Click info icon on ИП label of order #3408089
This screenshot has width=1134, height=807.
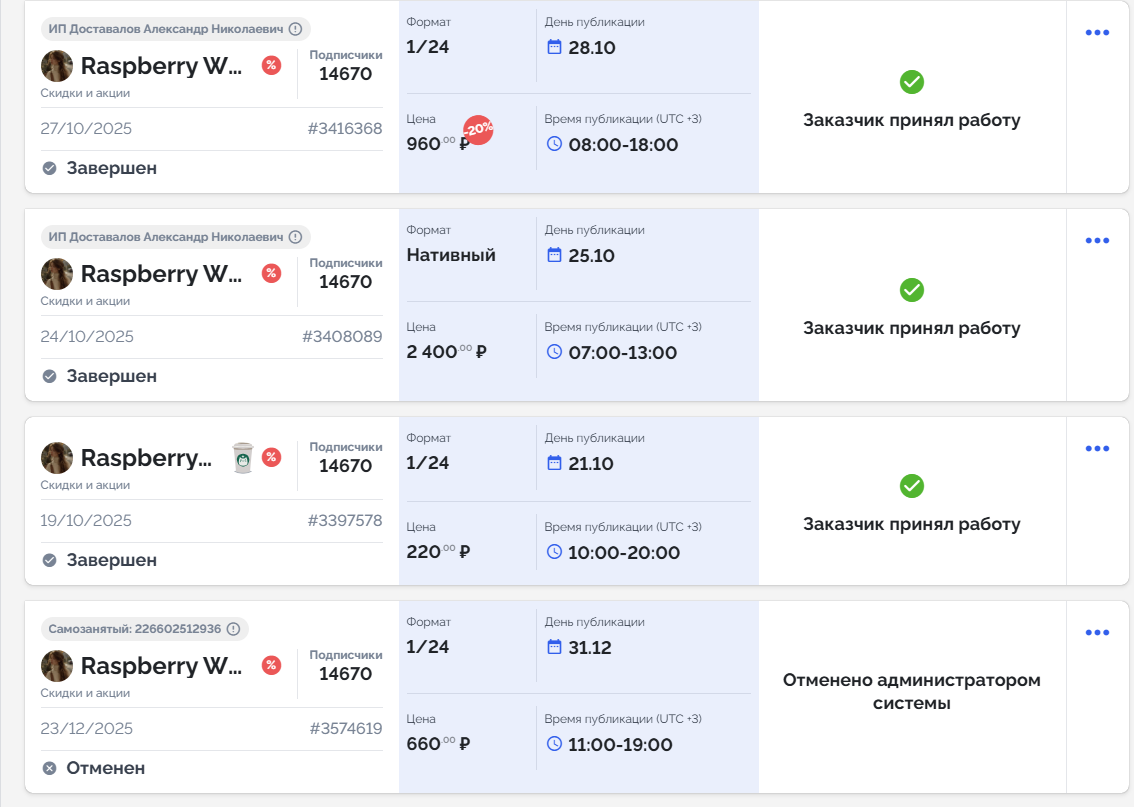(x=295, y=237)
